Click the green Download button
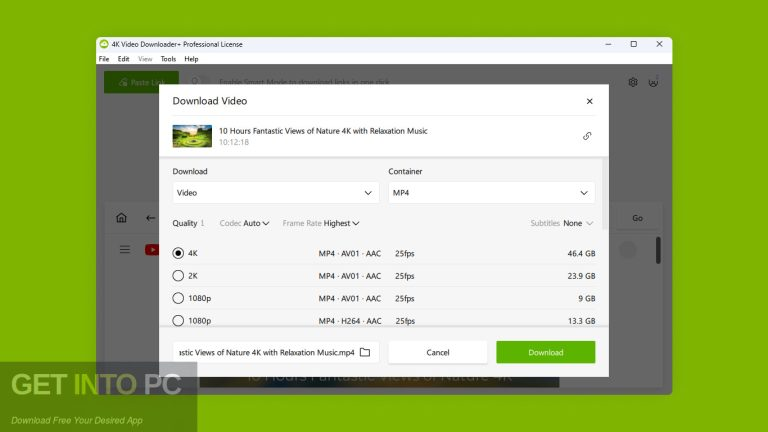This screenshot has height=432, width=768. pos(546,352)
